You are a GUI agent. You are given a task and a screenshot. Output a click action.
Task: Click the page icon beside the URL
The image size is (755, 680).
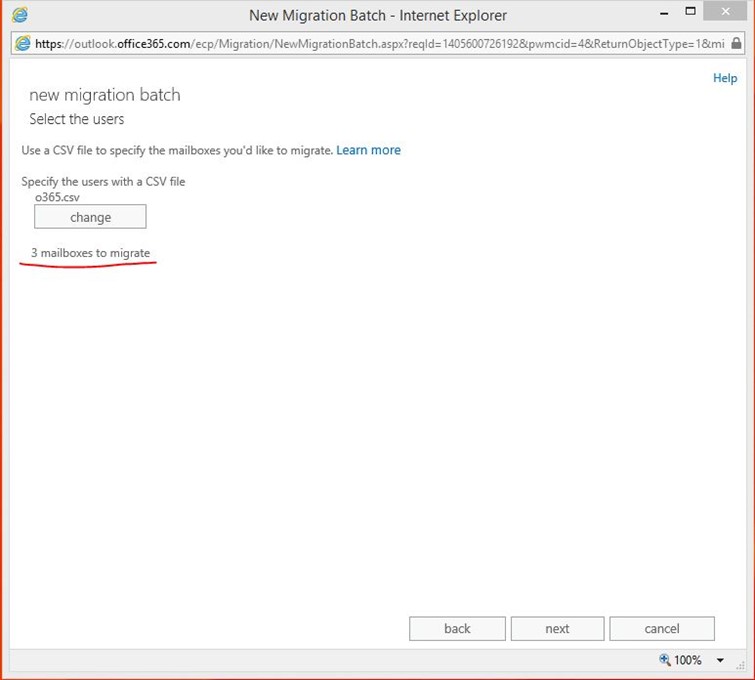pyautogui.click(x=22, y=44)
